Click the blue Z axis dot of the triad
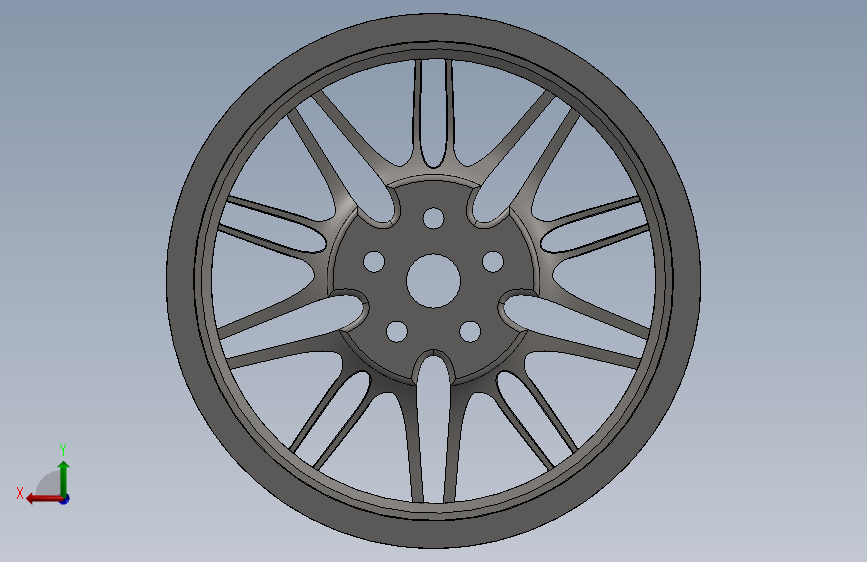867x562 pixels. [65, 499]
